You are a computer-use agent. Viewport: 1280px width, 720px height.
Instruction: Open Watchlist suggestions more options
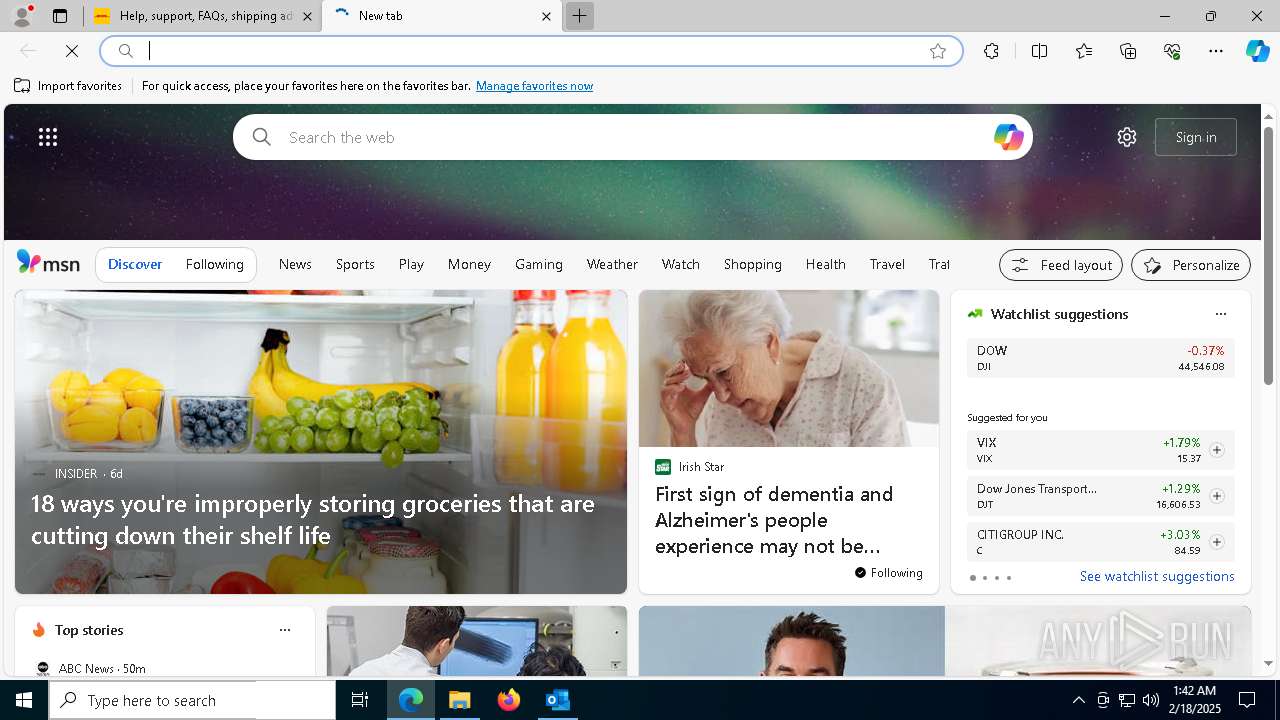(x=1220, y=314)
